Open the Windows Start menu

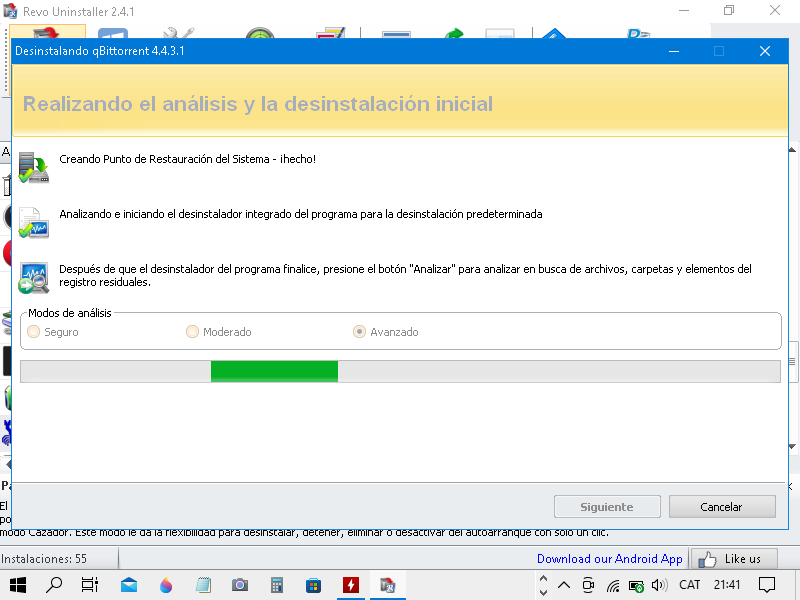click(17, 585)
